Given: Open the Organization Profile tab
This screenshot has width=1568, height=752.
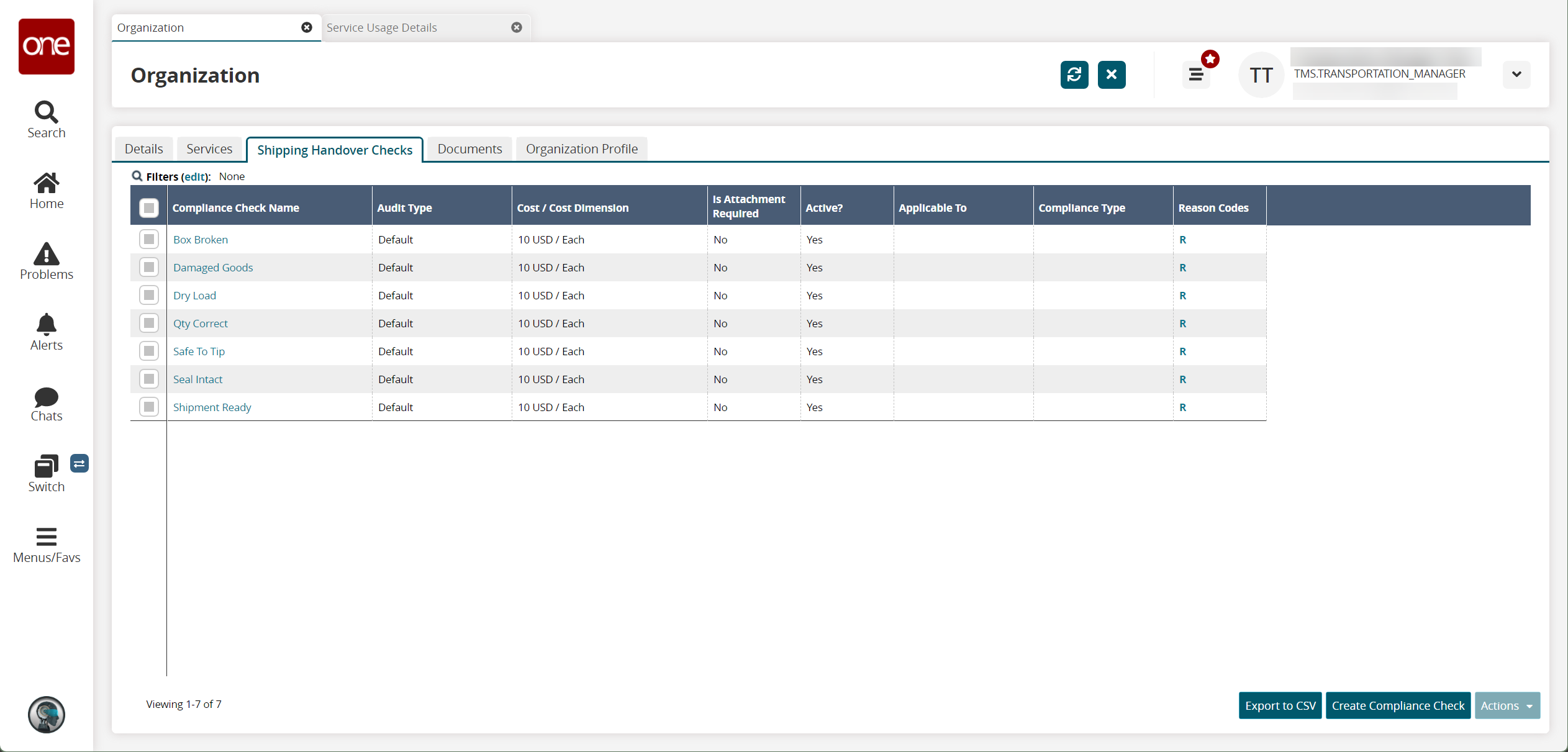Looking at the screenshot, I should coord(582,149).
